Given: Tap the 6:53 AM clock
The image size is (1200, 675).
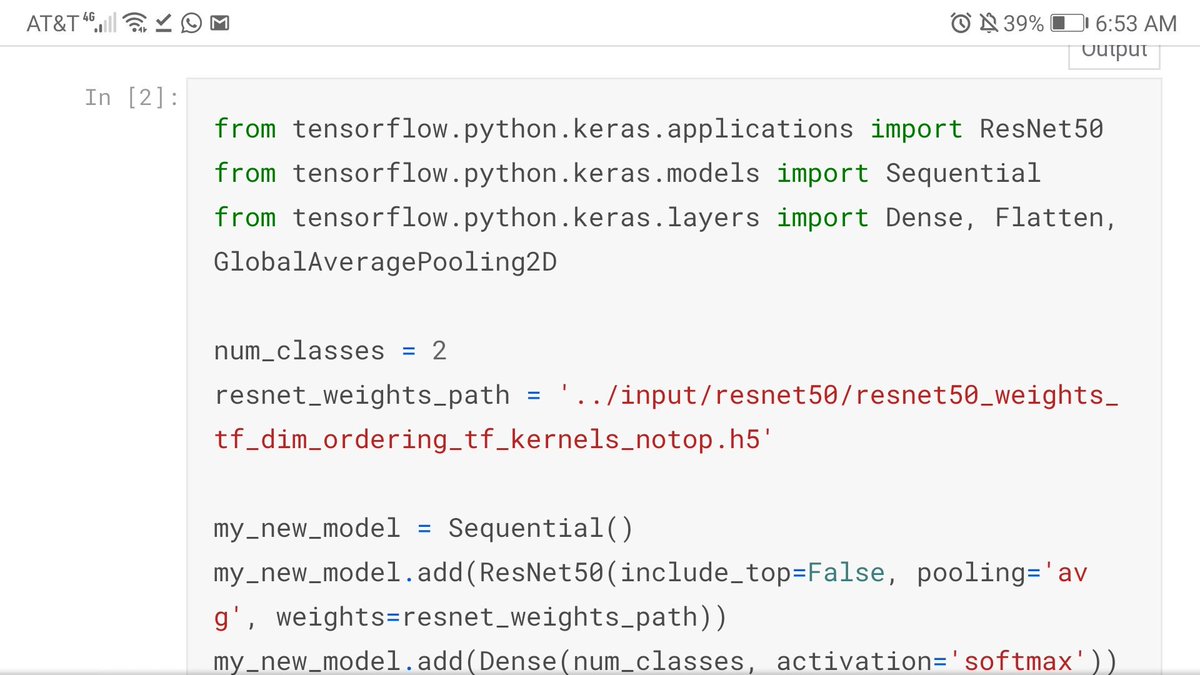Looking at the screenshot, I should pos(1136,23).
